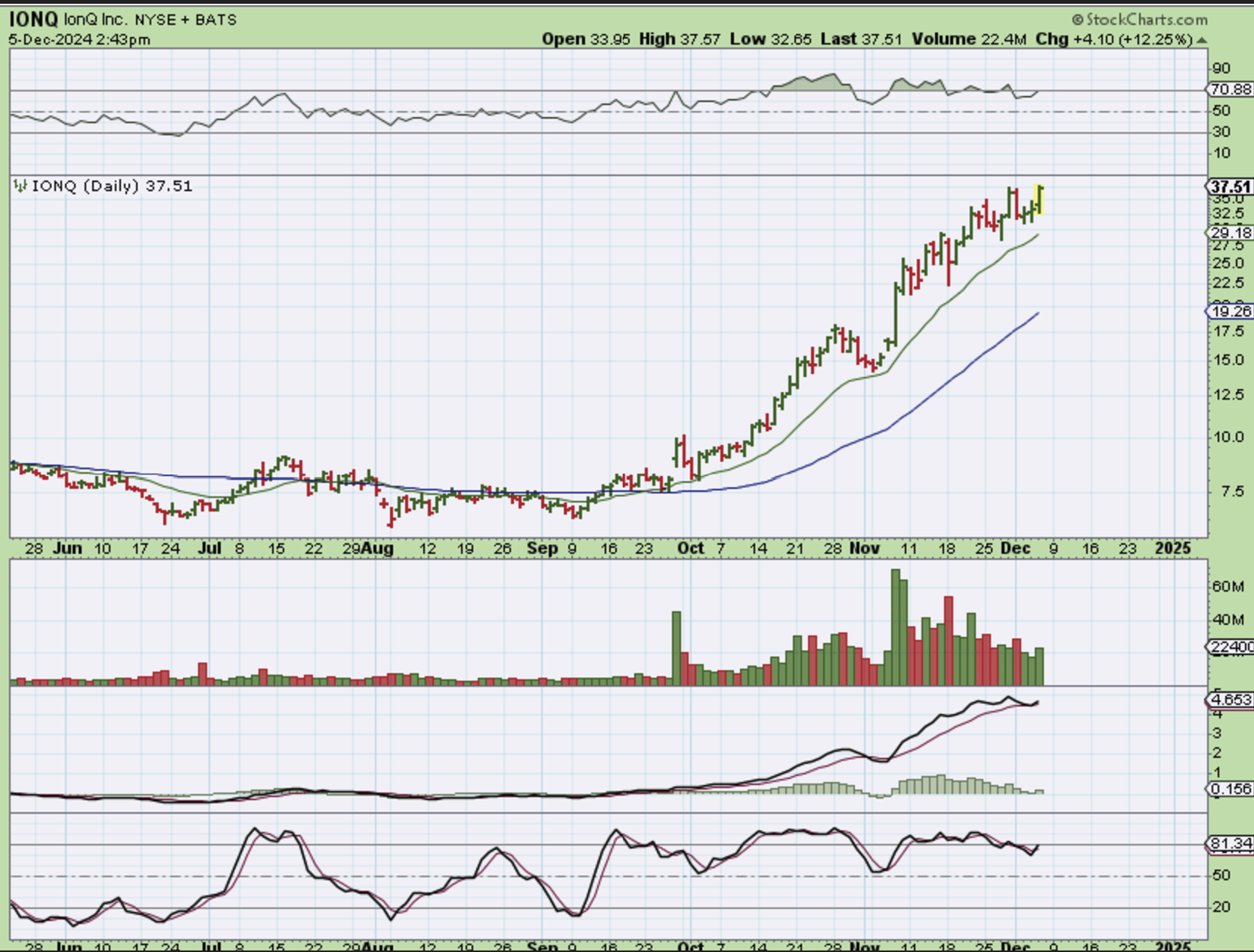Click the Oct label under the price panel
This screenshot has height=952, width=1254.
coord(691,549)
